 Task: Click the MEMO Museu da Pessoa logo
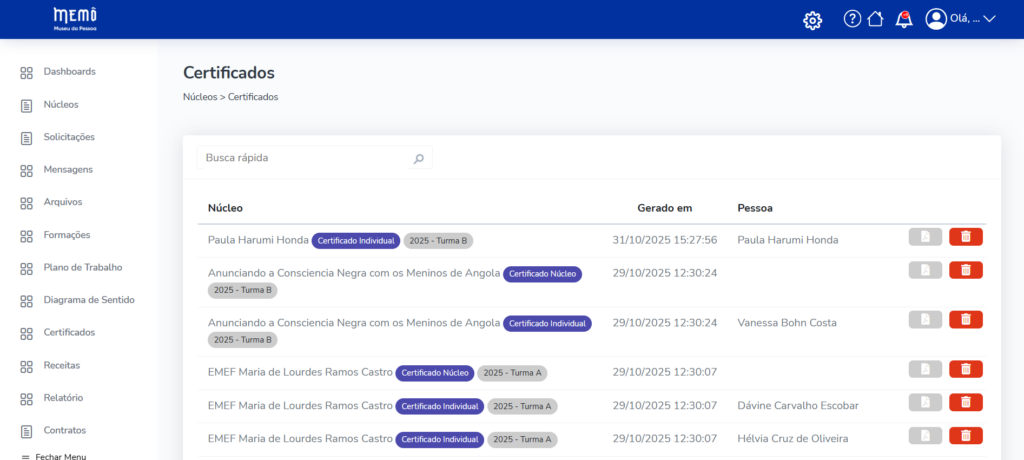[75, 19]
